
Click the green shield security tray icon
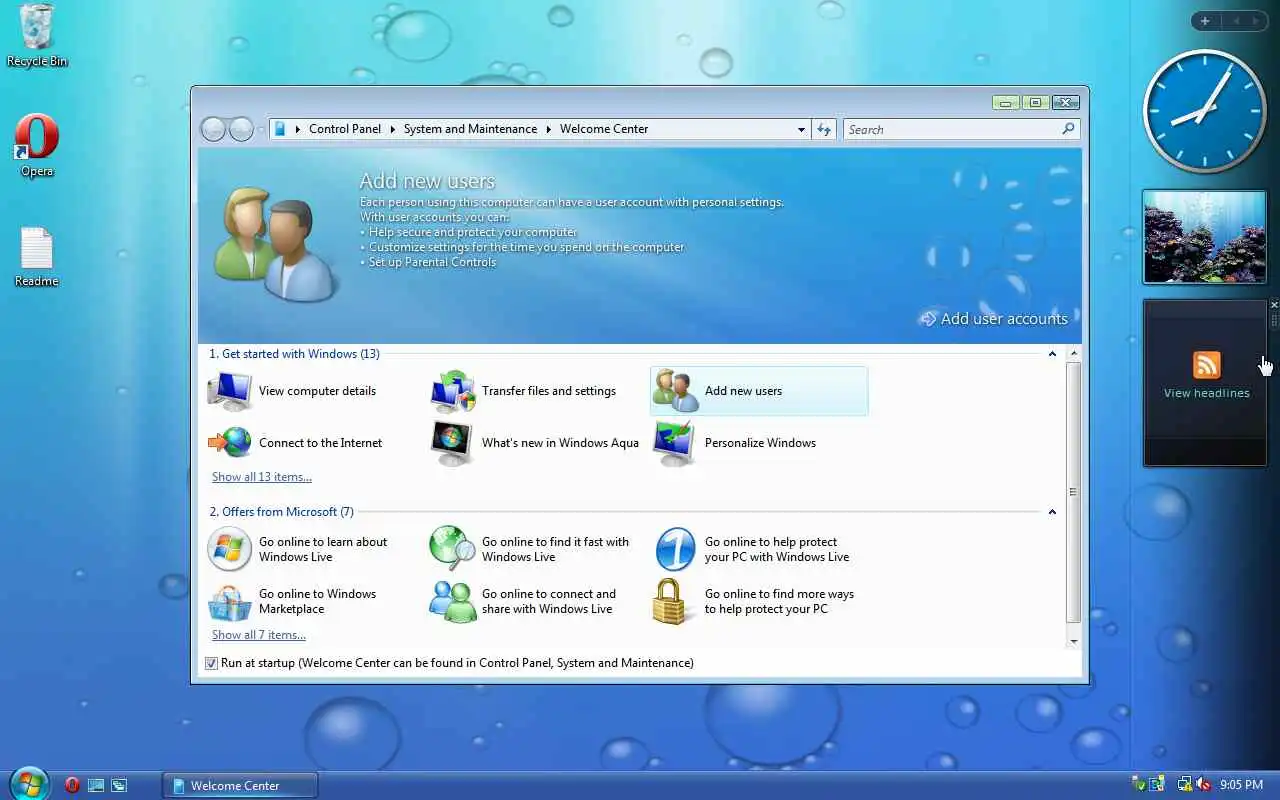(x=1140, y=785)
